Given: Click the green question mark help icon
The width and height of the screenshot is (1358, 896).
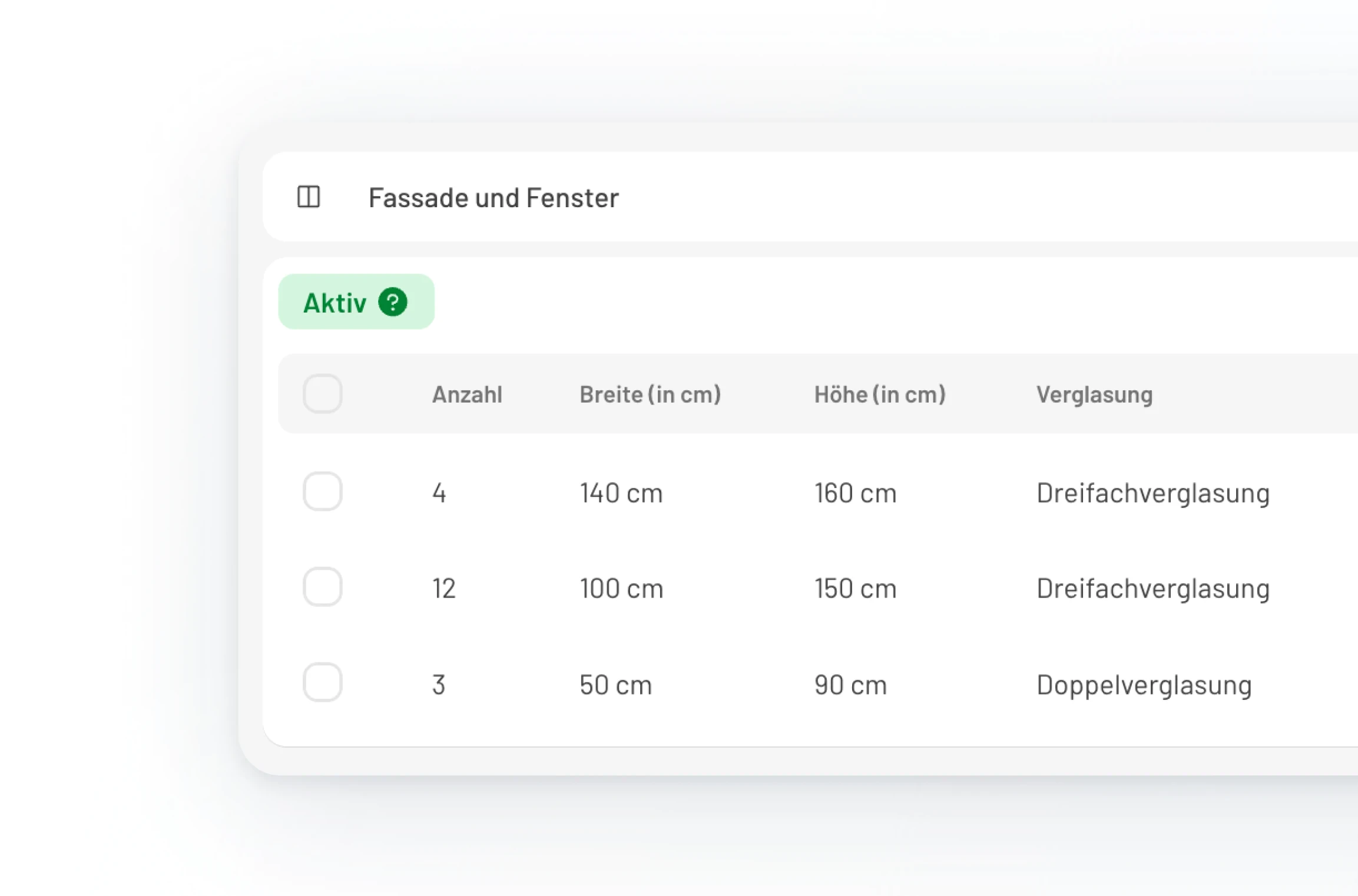Looking at the screenshot, I should point(393,302).
